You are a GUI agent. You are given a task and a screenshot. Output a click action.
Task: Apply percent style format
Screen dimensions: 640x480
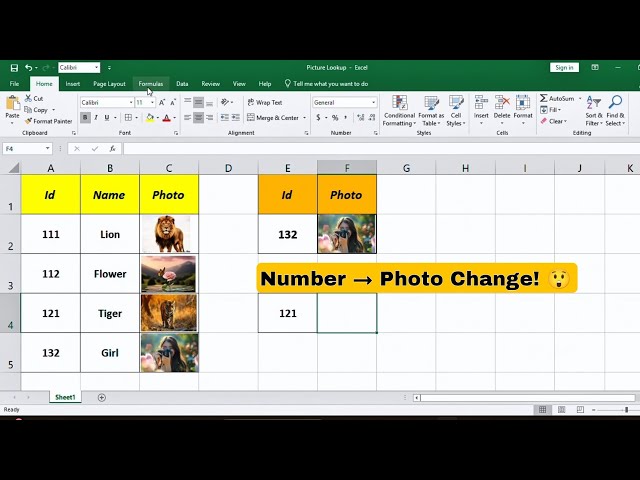335,118
